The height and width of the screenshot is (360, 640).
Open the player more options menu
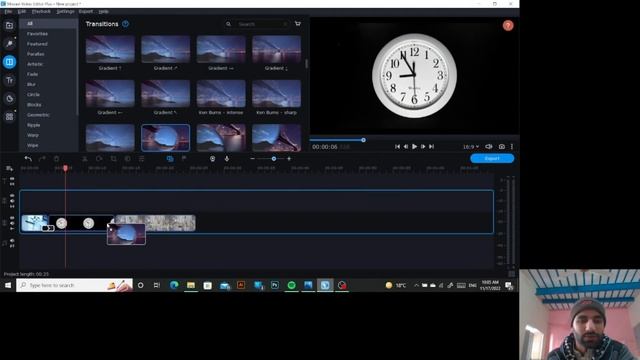[x=512, y=147]
